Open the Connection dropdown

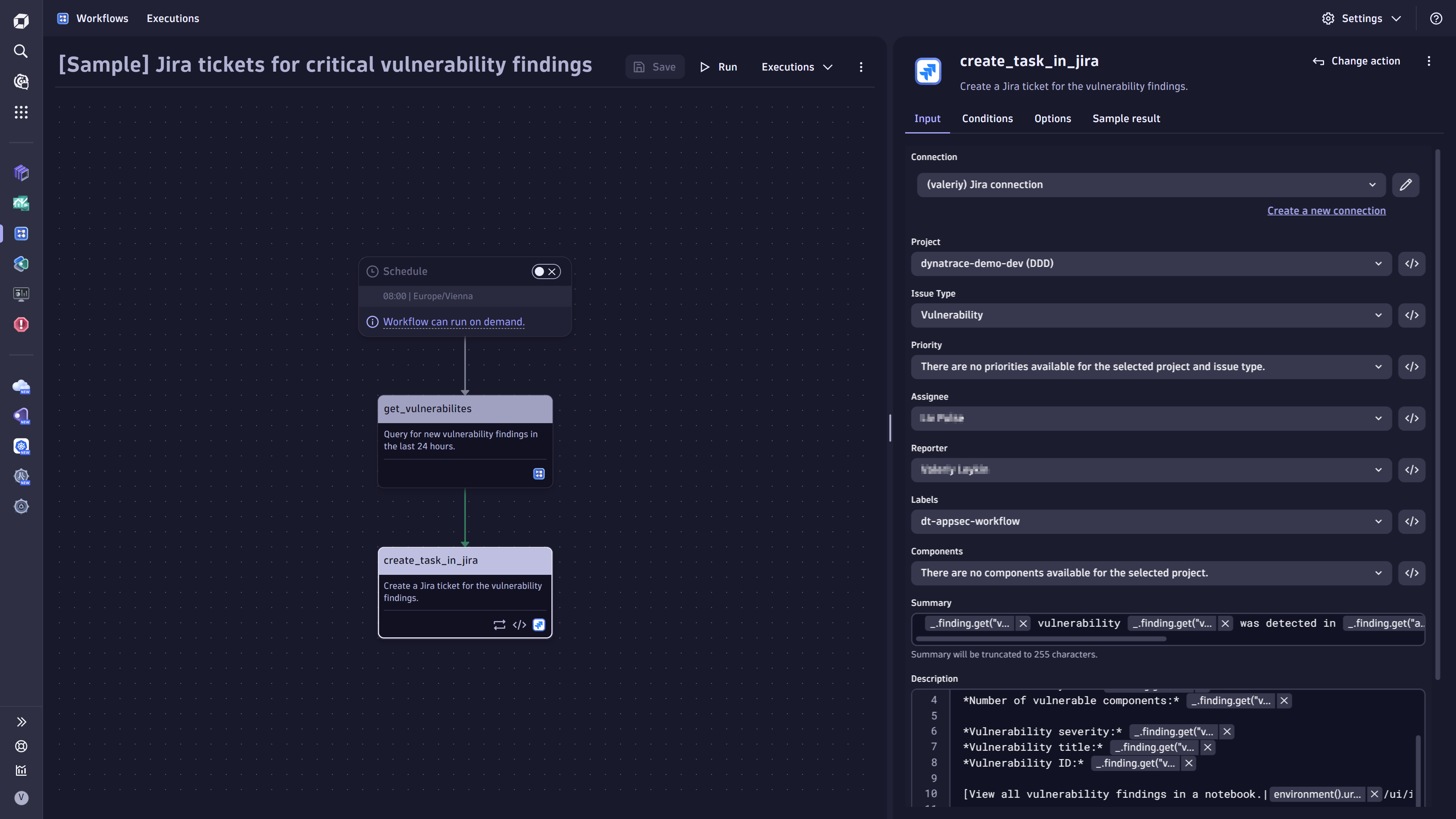click(x=1151, y=185)
